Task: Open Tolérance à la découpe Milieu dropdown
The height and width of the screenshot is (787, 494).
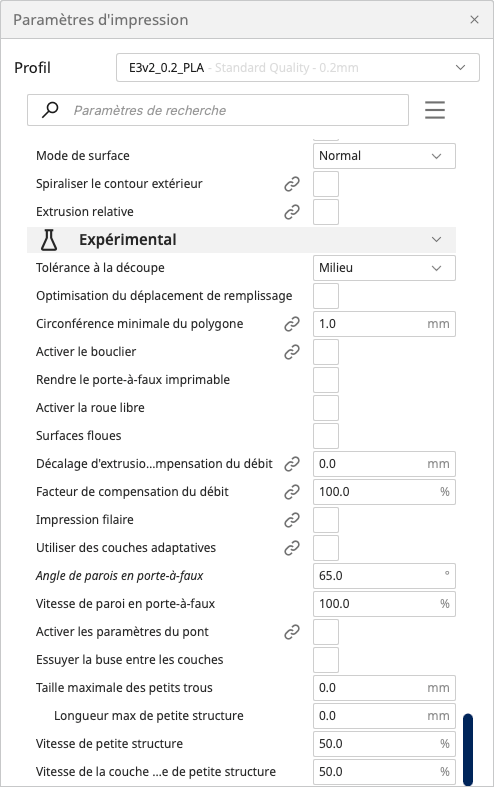Action: click(384, 268)
